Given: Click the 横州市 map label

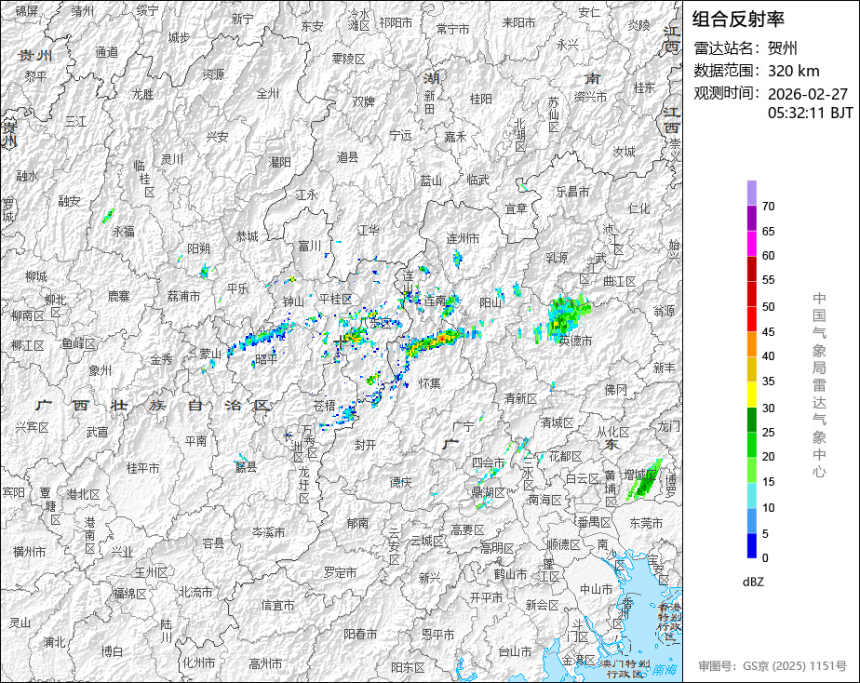Looking at the screenshot, I should pyautogui.click(x=29, y=551).
